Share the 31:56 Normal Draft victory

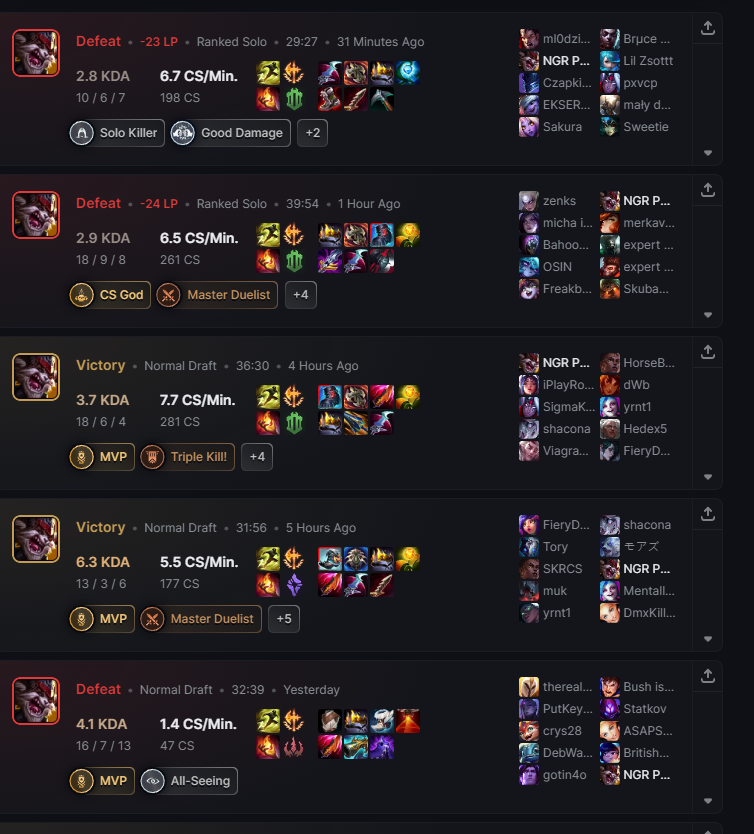[x=707, y=514]
